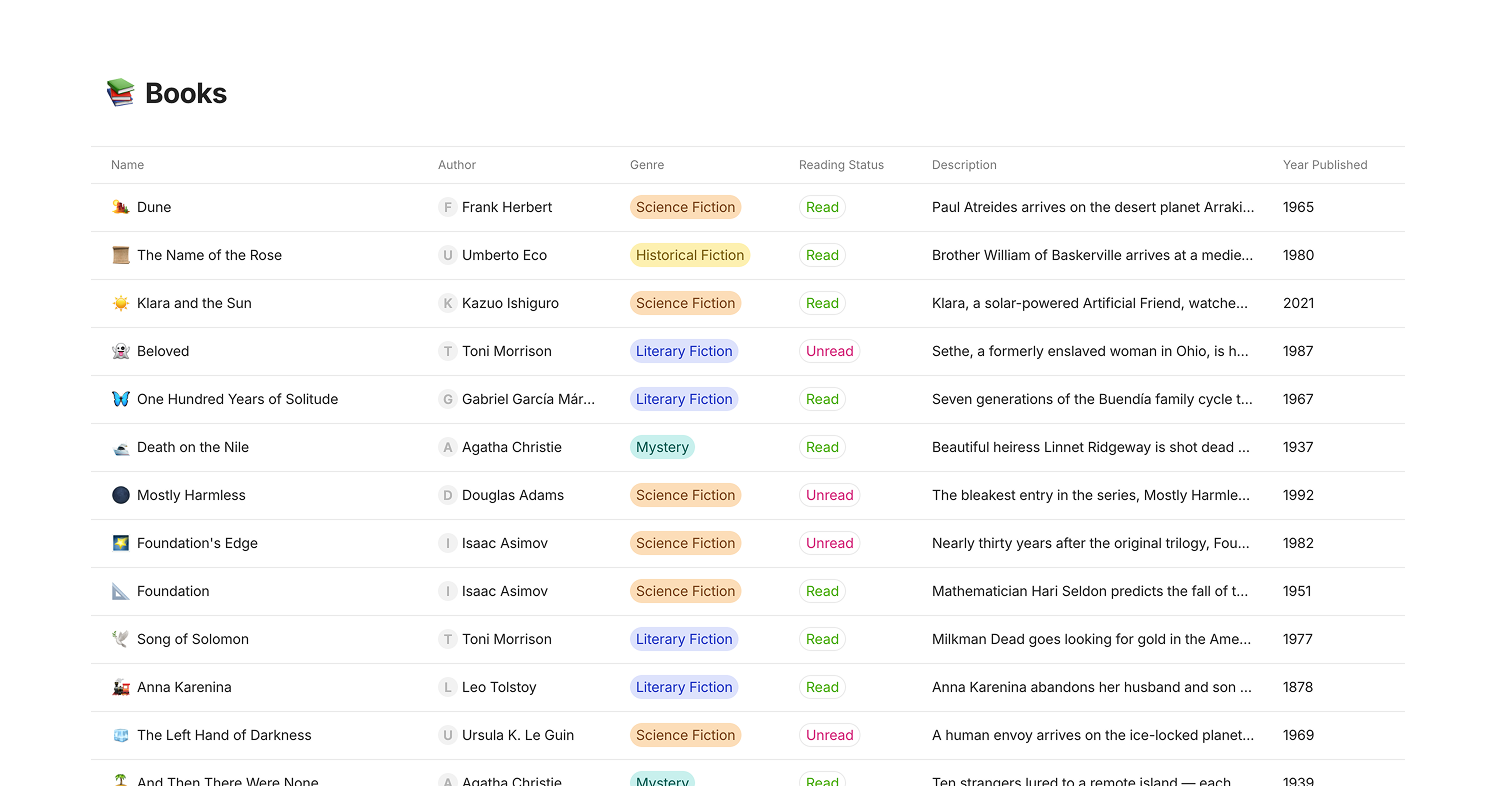This screenshot has width=1502, height=786.
Task: Click the Author column header
Action: click(x=457, y=165)
